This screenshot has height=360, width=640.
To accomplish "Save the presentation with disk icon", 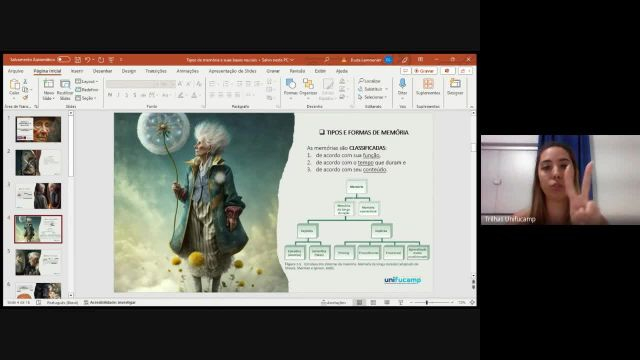I will [78, 60].
